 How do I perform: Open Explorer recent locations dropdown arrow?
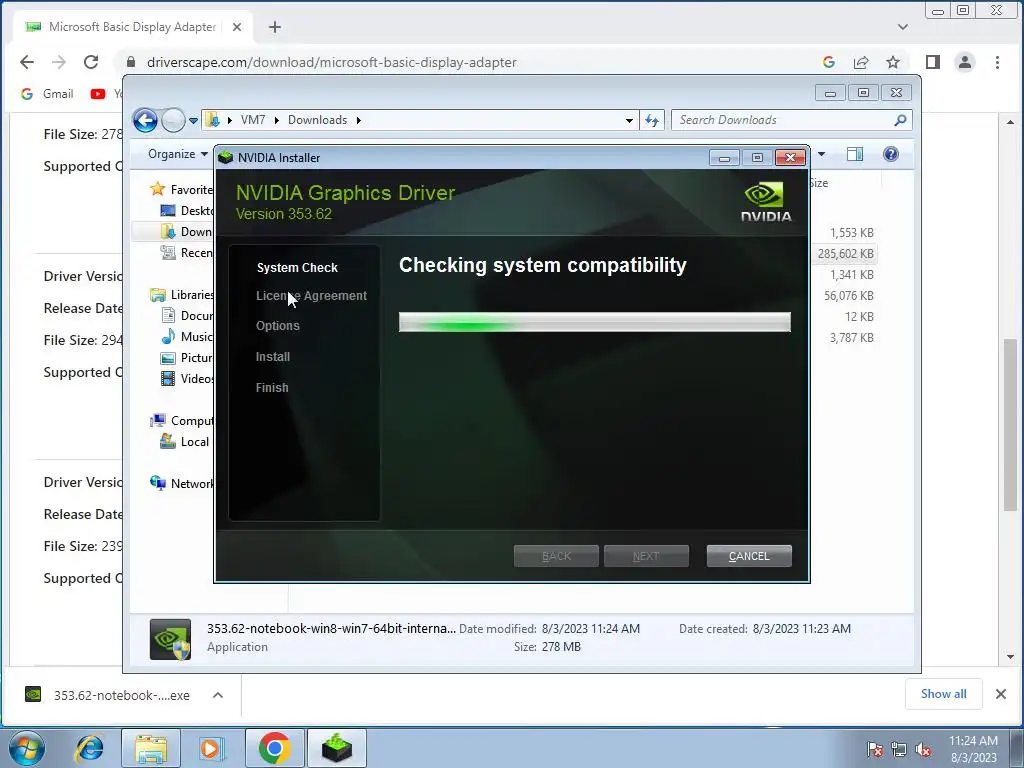tap(193, 121)
